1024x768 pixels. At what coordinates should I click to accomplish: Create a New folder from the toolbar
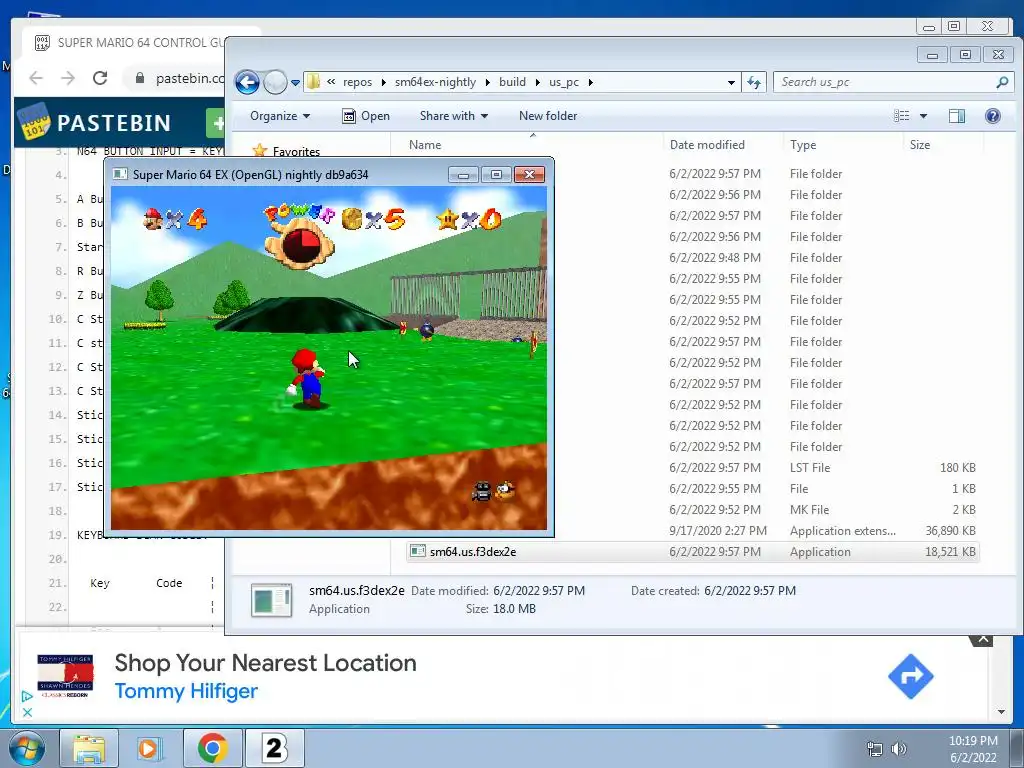[x=548, y=116]
